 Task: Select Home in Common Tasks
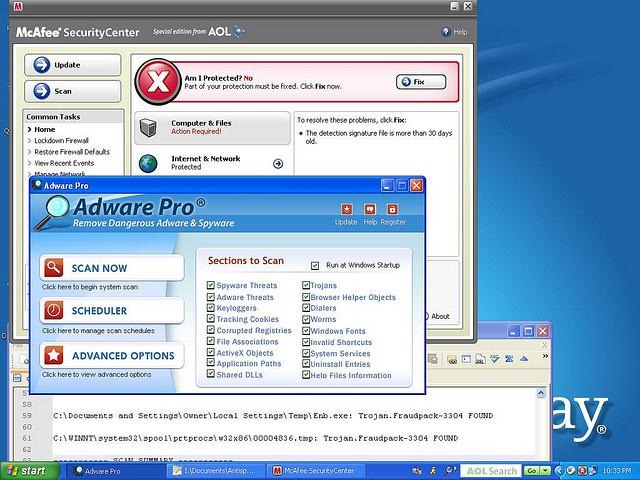click(x=45, y=129)
